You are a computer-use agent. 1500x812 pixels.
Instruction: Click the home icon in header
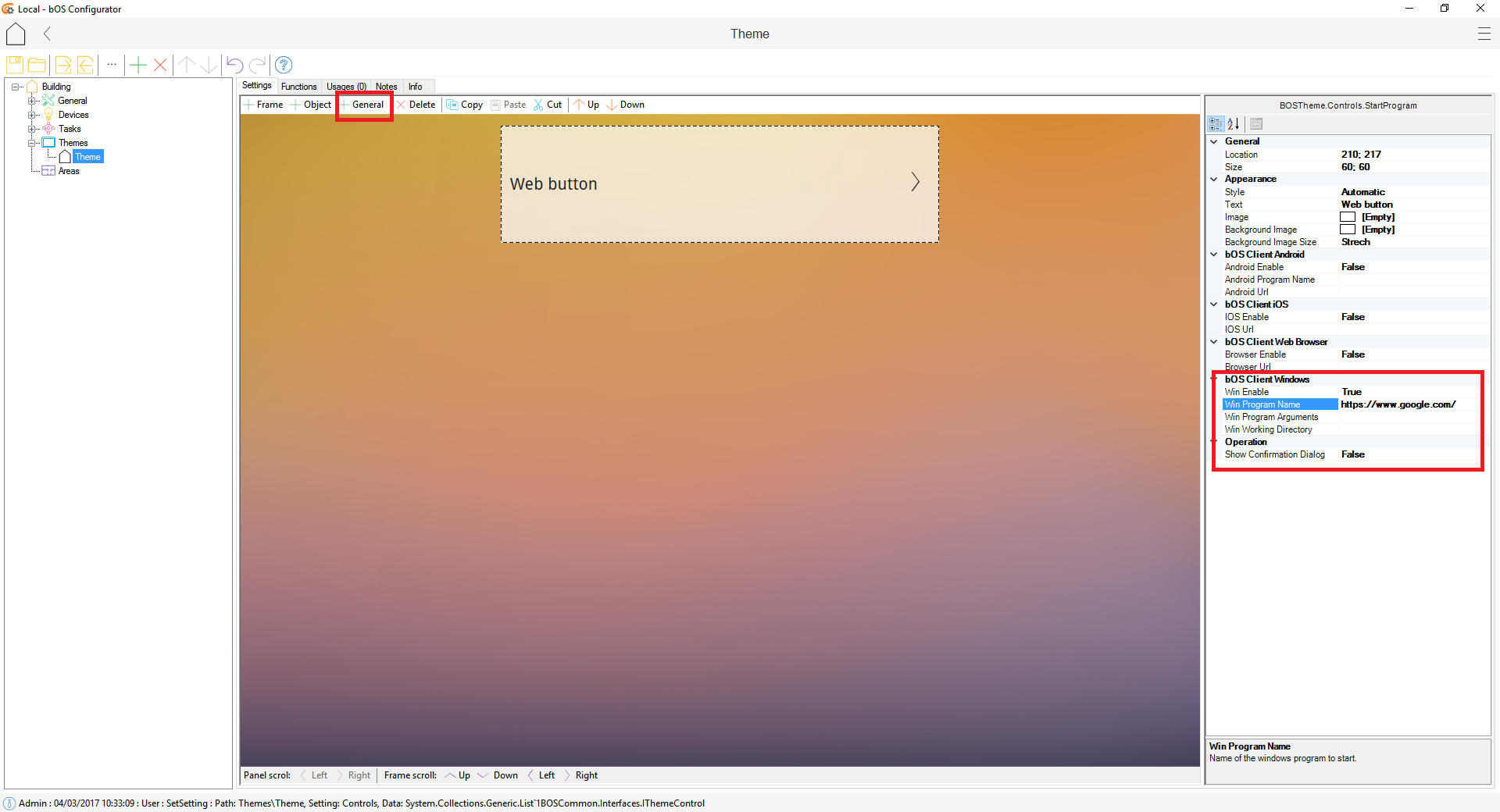tap(16, 34)
